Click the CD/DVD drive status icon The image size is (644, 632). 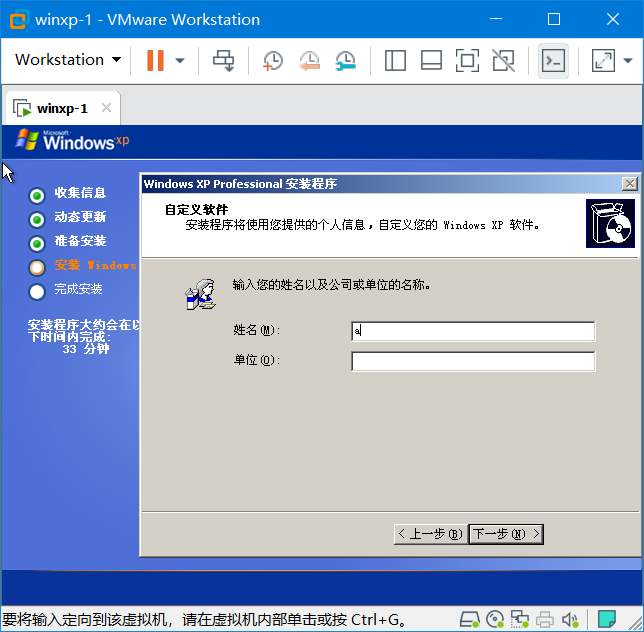(x=495, y=619)
